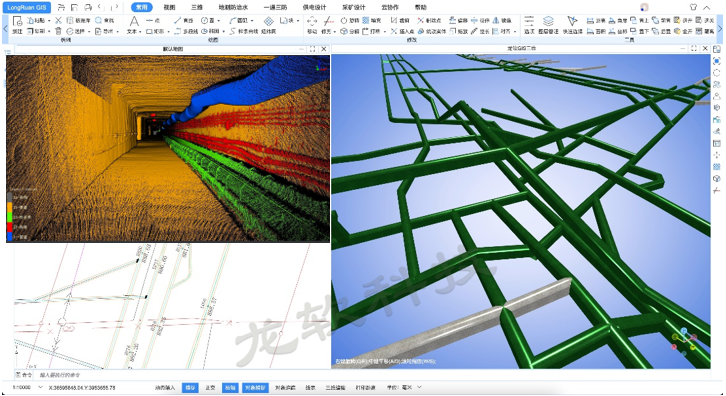
Task: Open the units dropdown in status bar
Action: click(x=405, y=387)
